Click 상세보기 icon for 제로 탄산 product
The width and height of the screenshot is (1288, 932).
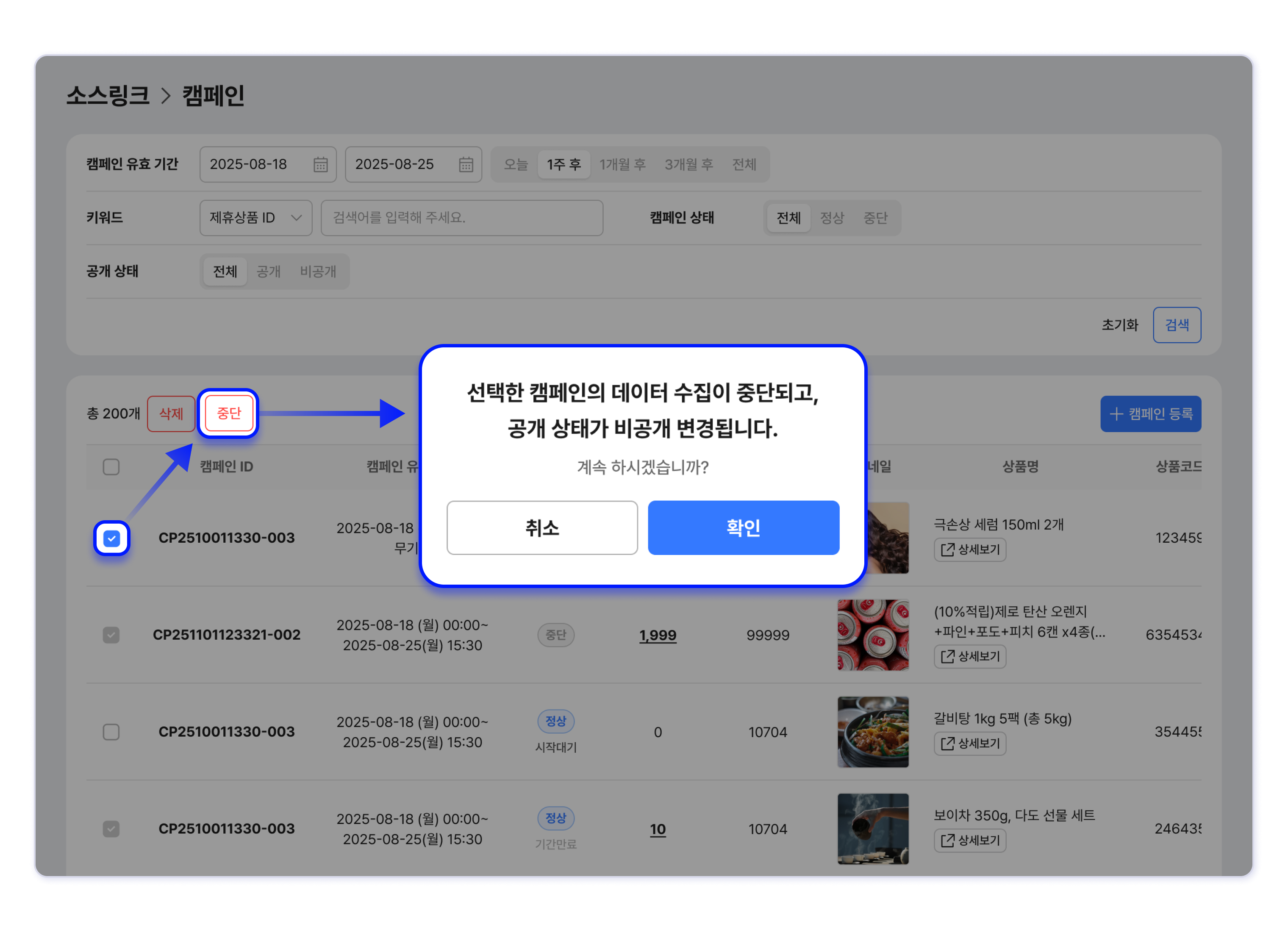pyautogui.click(x=947, y=656)
